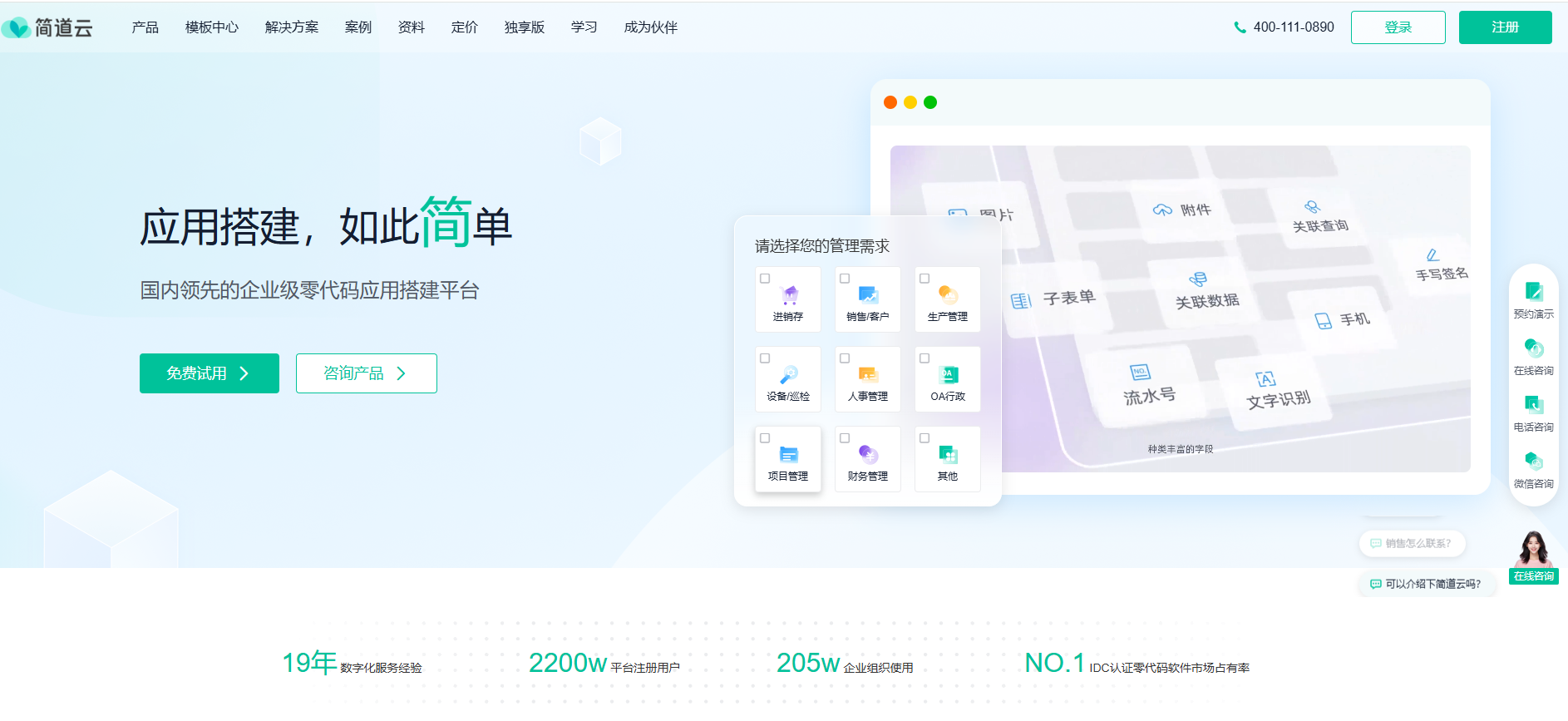Check the 财务管理 checkbox
Viewport: 1568px width, 721px height.
(845, 438)
